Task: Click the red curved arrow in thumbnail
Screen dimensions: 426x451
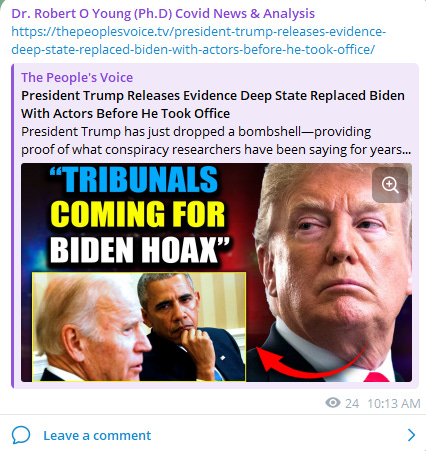Action: tap(310, 362)
